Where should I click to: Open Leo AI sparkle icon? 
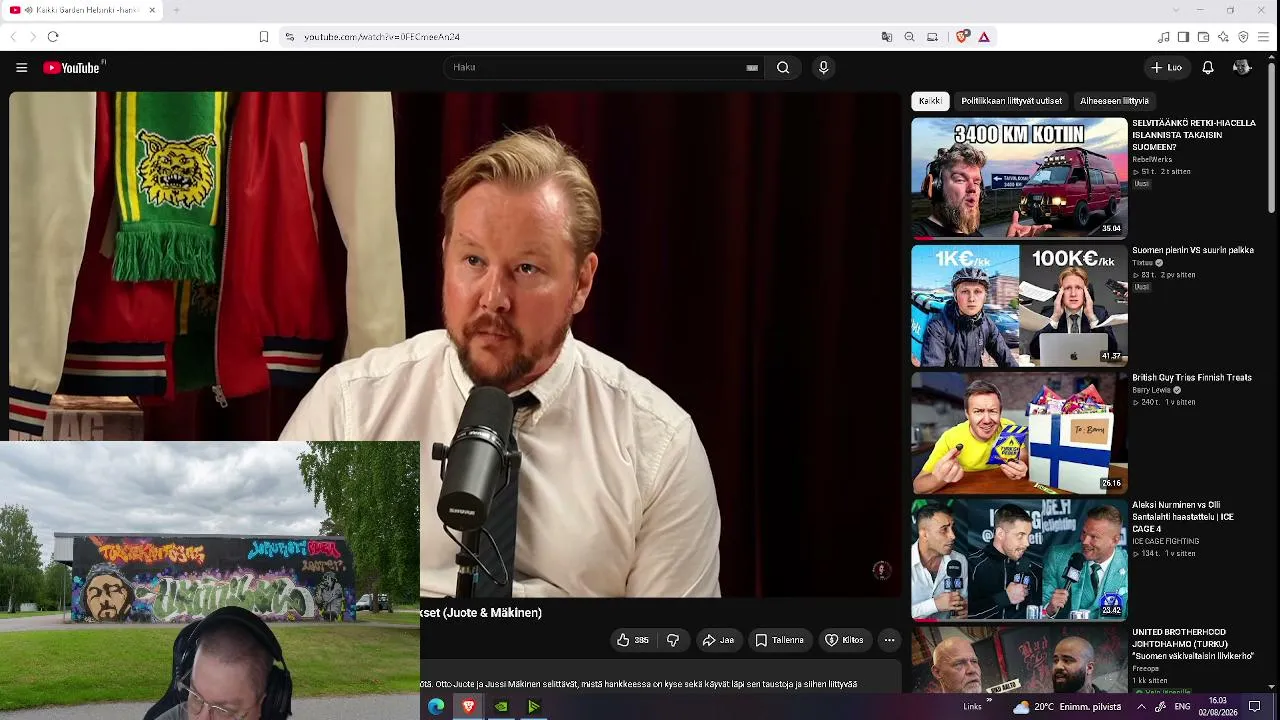pos(1223,37)
